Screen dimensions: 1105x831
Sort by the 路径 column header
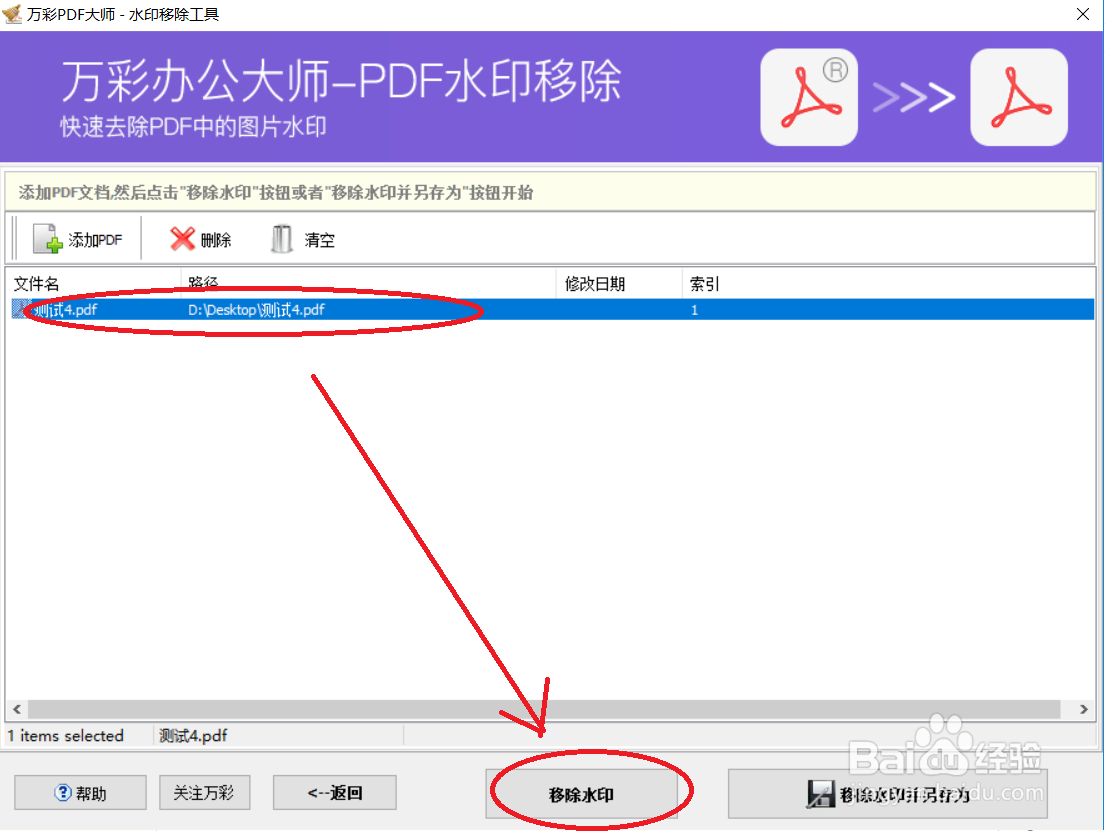tap(369, 283)
